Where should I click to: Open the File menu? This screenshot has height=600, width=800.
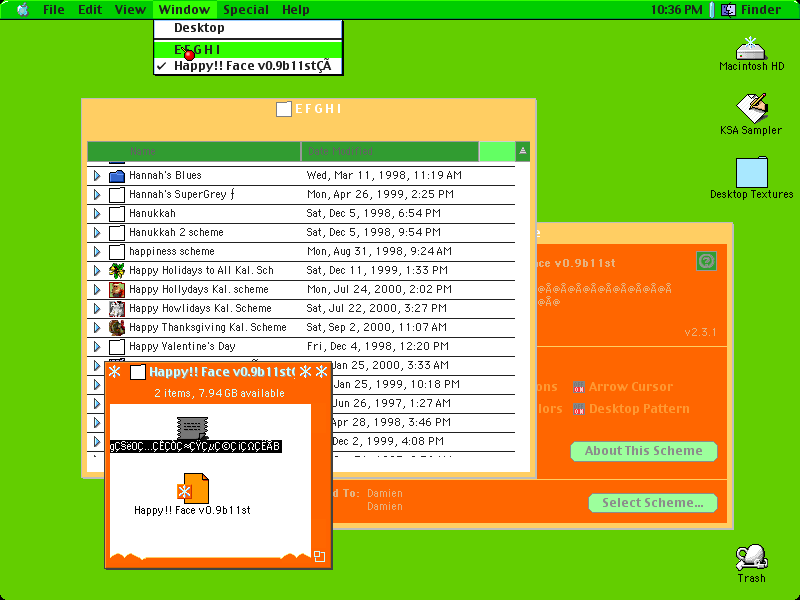coord(54,10)
